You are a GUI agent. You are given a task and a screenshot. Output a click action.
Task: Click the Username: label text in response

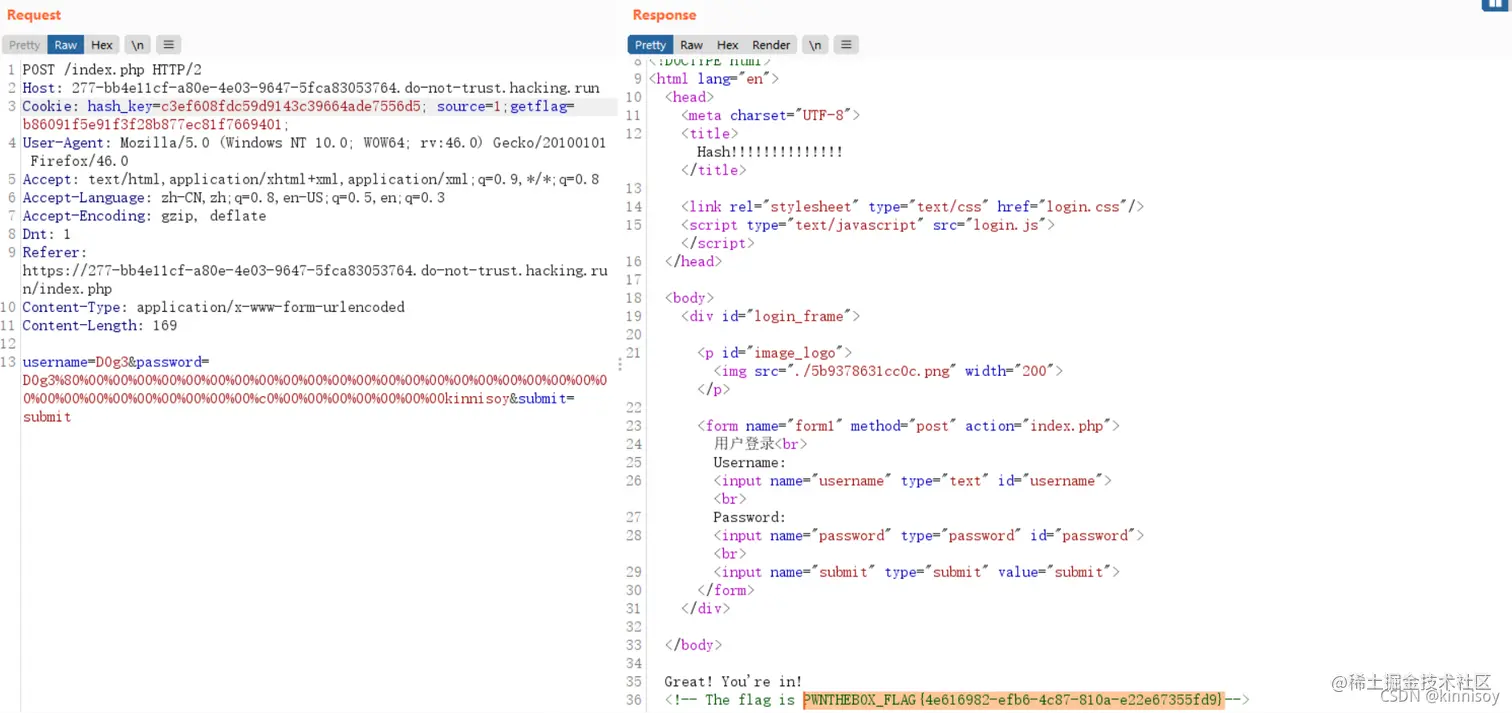click(x=749, y=463)
